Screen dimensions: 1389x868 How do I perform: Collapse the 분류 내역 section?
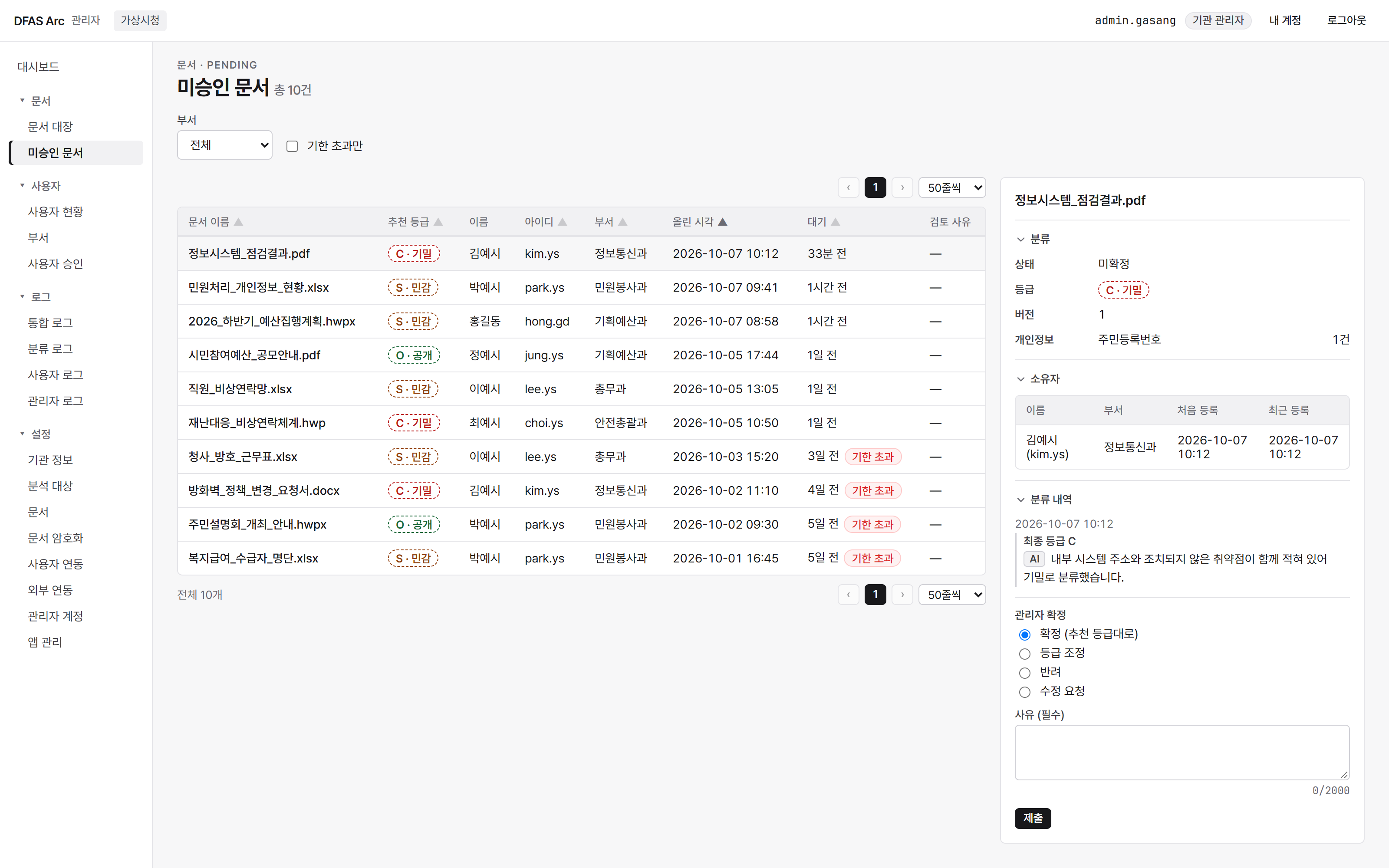tap(1043, 500)
